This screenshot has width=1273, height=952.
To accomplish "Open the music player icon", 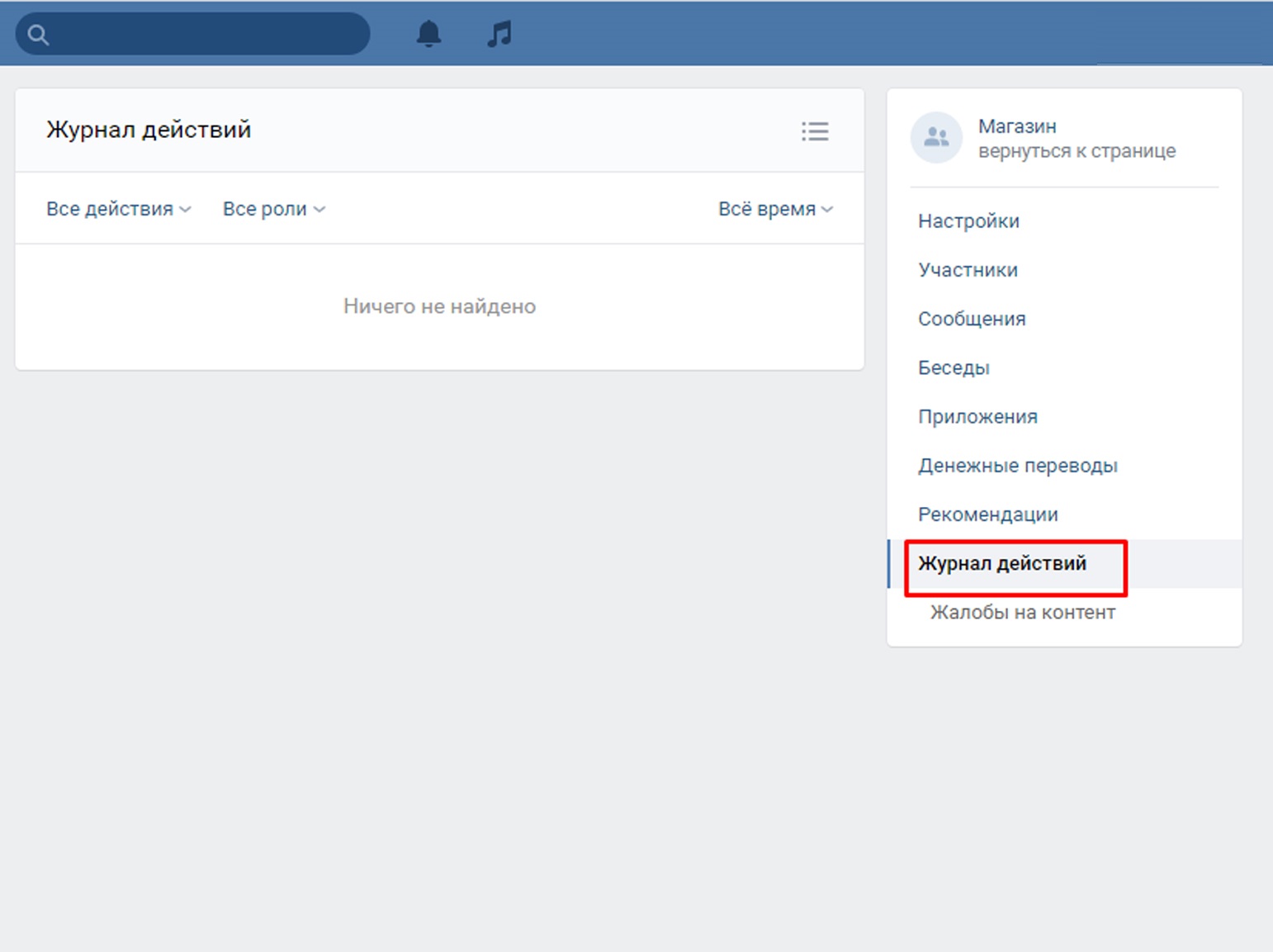I will (499, 34).
